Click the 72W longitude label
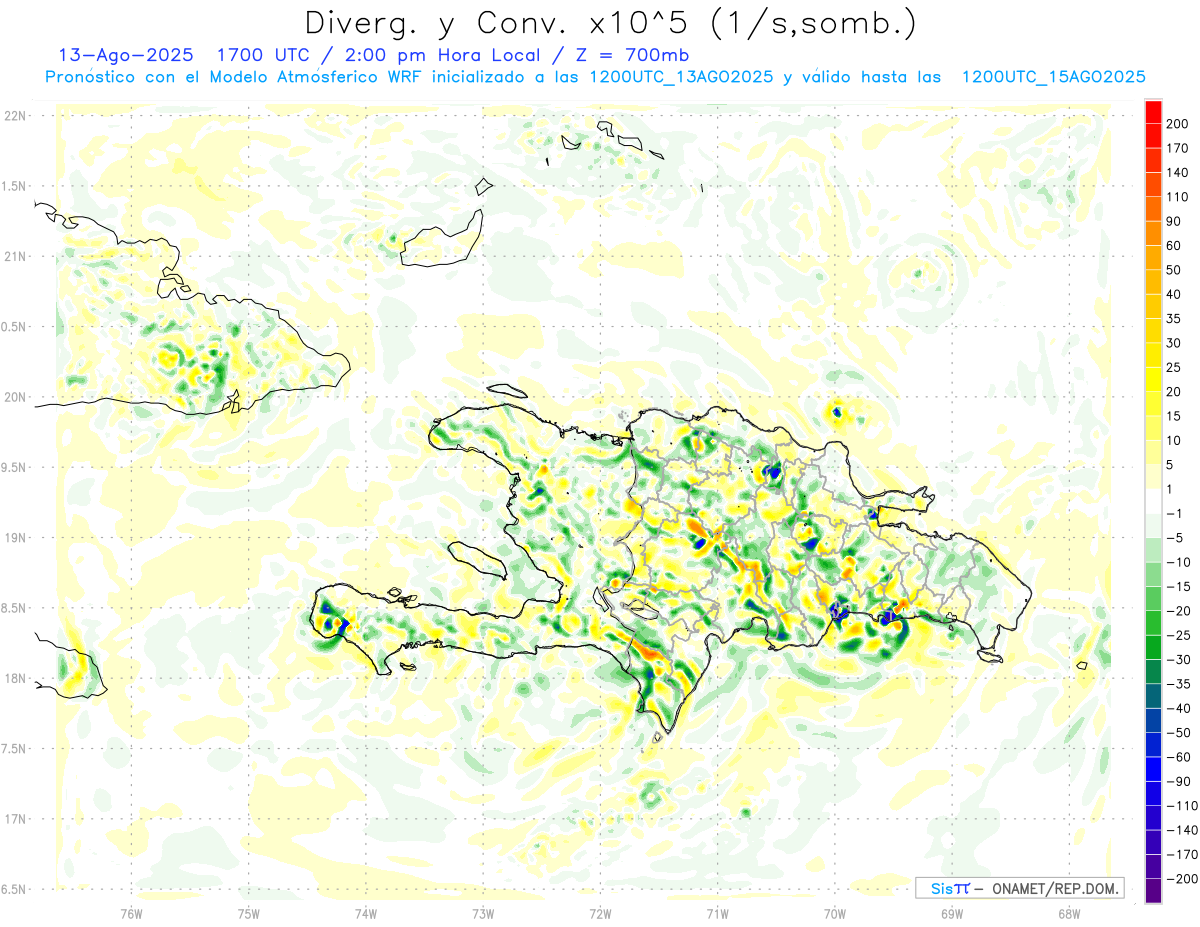 600,914
